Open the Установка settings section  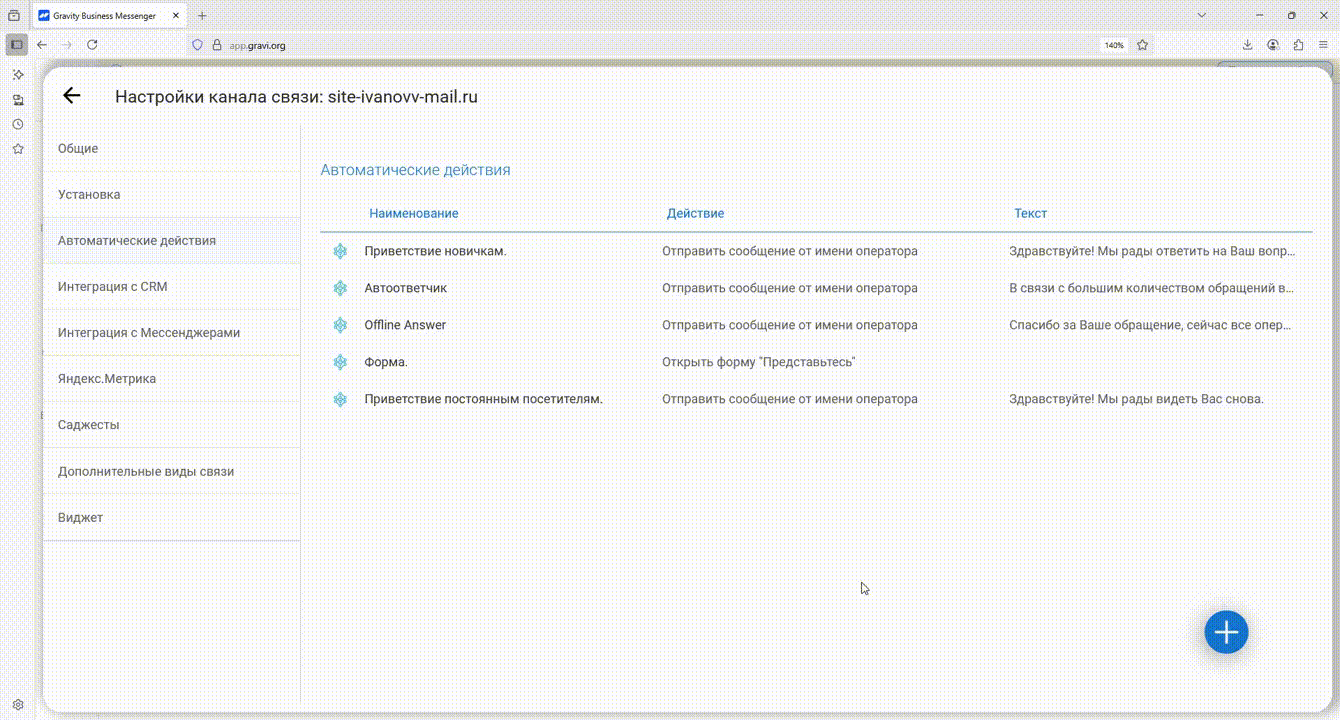89,194
